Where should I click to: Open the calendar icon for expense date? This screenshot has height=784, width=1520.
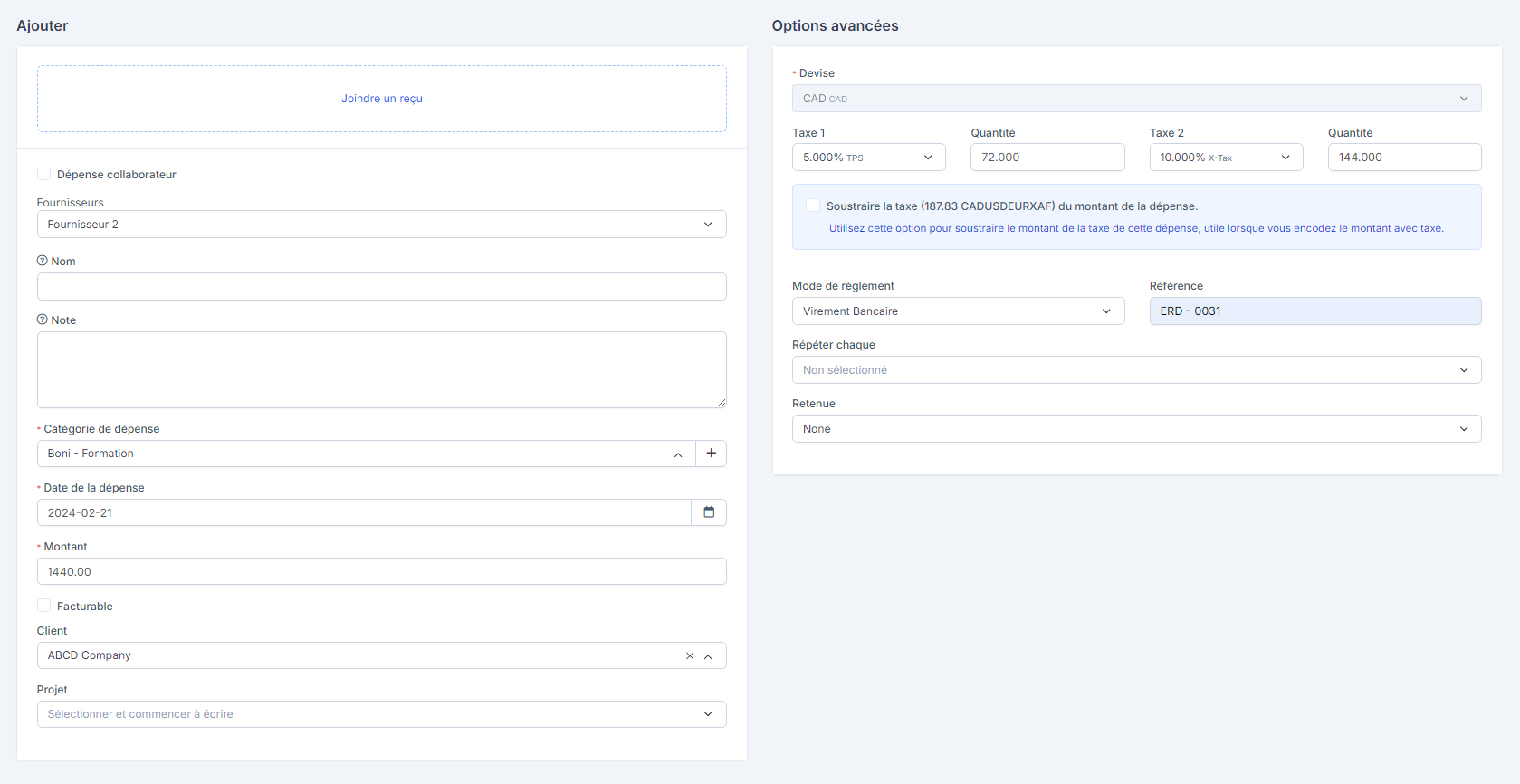pos(709,512)
